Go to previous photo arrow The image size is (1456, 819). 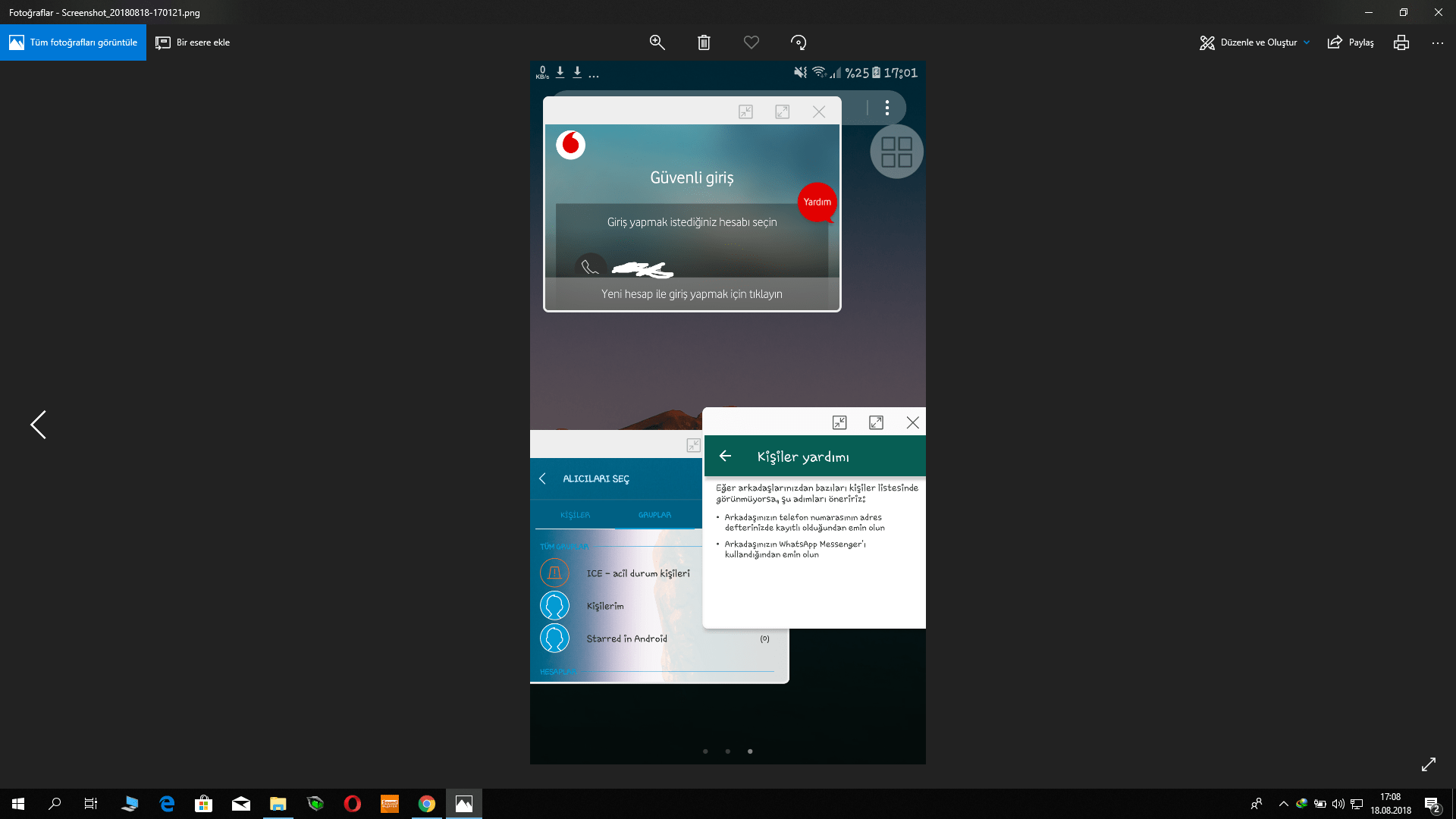point(38,425)
